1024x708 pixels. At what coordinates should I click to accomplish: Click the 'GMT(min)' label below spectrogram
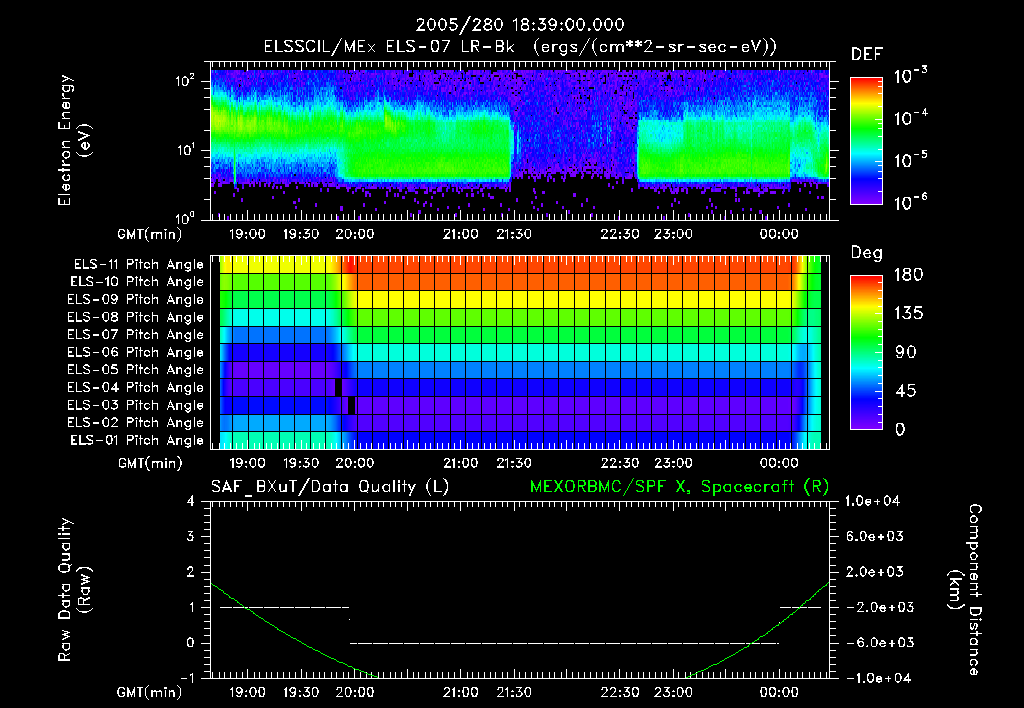click(150, 234)
